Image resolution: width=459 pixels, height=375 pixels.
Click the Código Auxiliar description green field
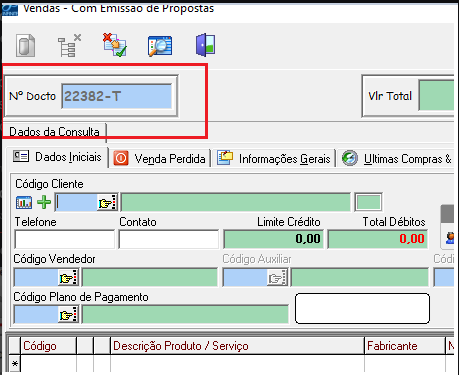coord(360,277)
